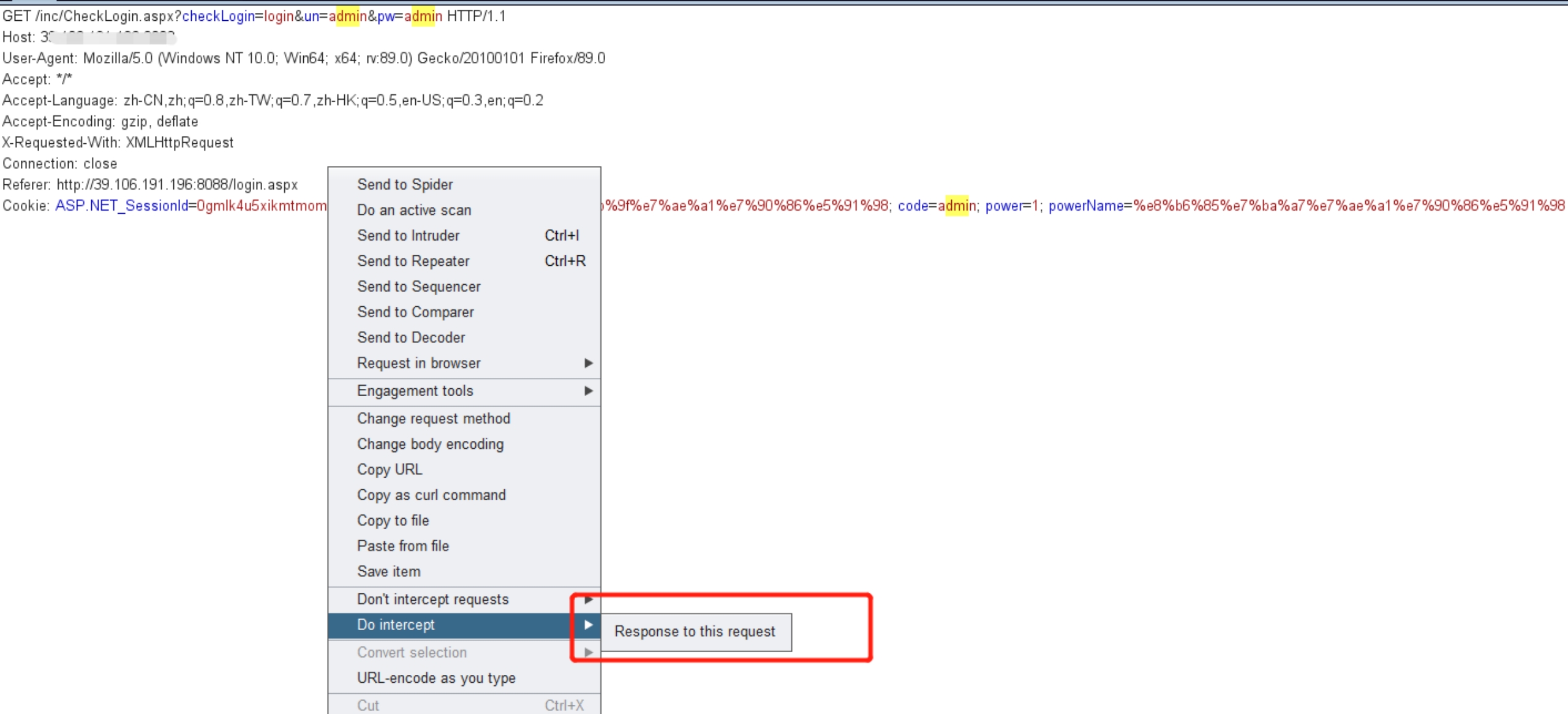1568x714 pixels.
Task: Expand Engagement tools submenu arrow
Action: (588, 391)
